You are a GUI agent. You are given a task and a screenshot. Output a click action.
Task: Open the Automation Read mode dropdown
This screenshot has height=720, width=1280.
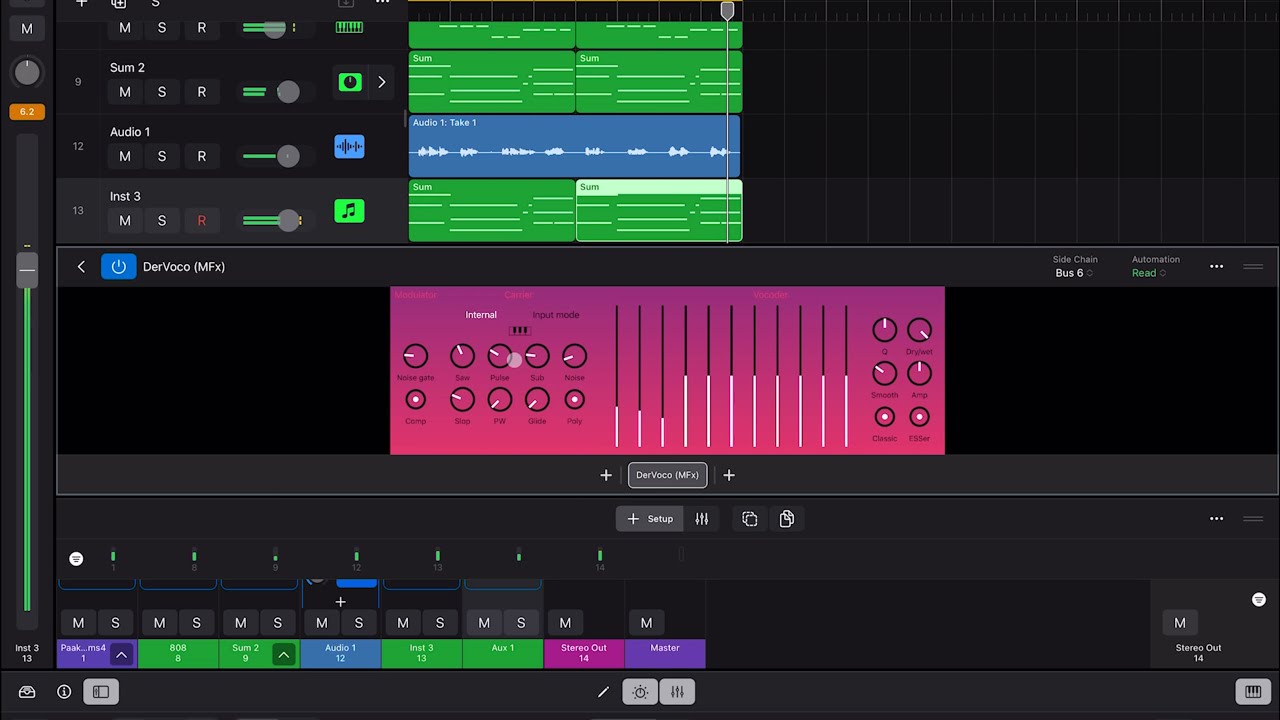coord(1150,273)
